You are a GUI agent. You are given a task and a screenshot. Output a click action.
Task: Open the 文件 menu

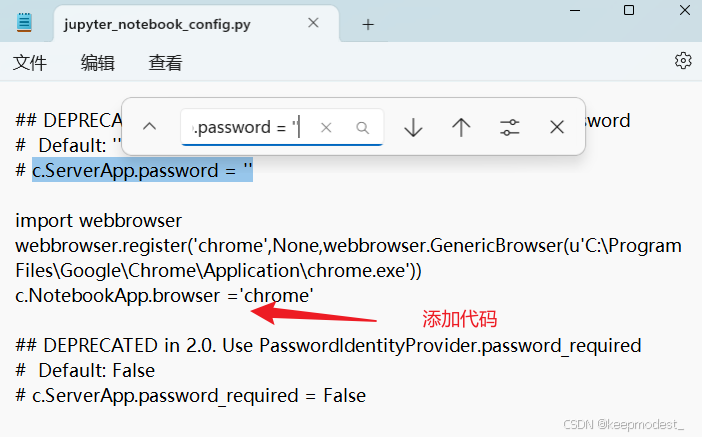[x=30, y=63]
